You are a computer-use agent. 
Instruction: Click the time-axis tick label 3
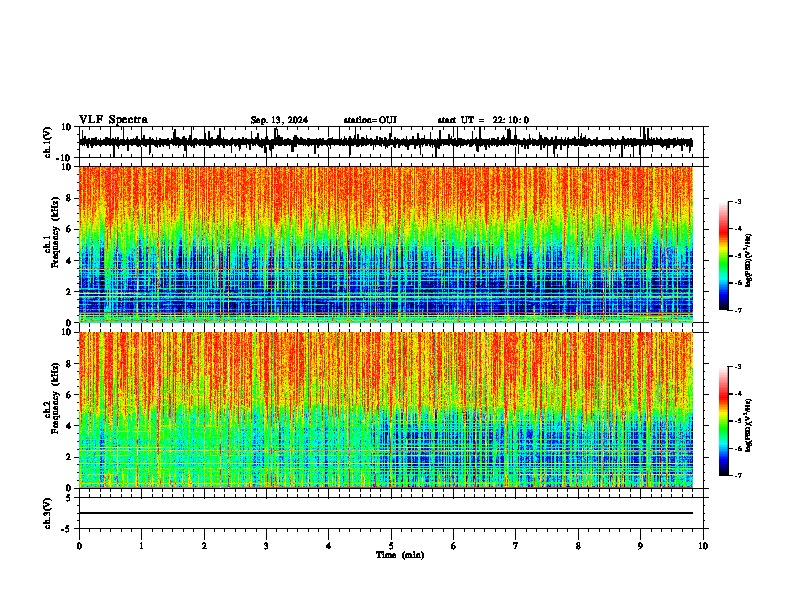point(266,546)
